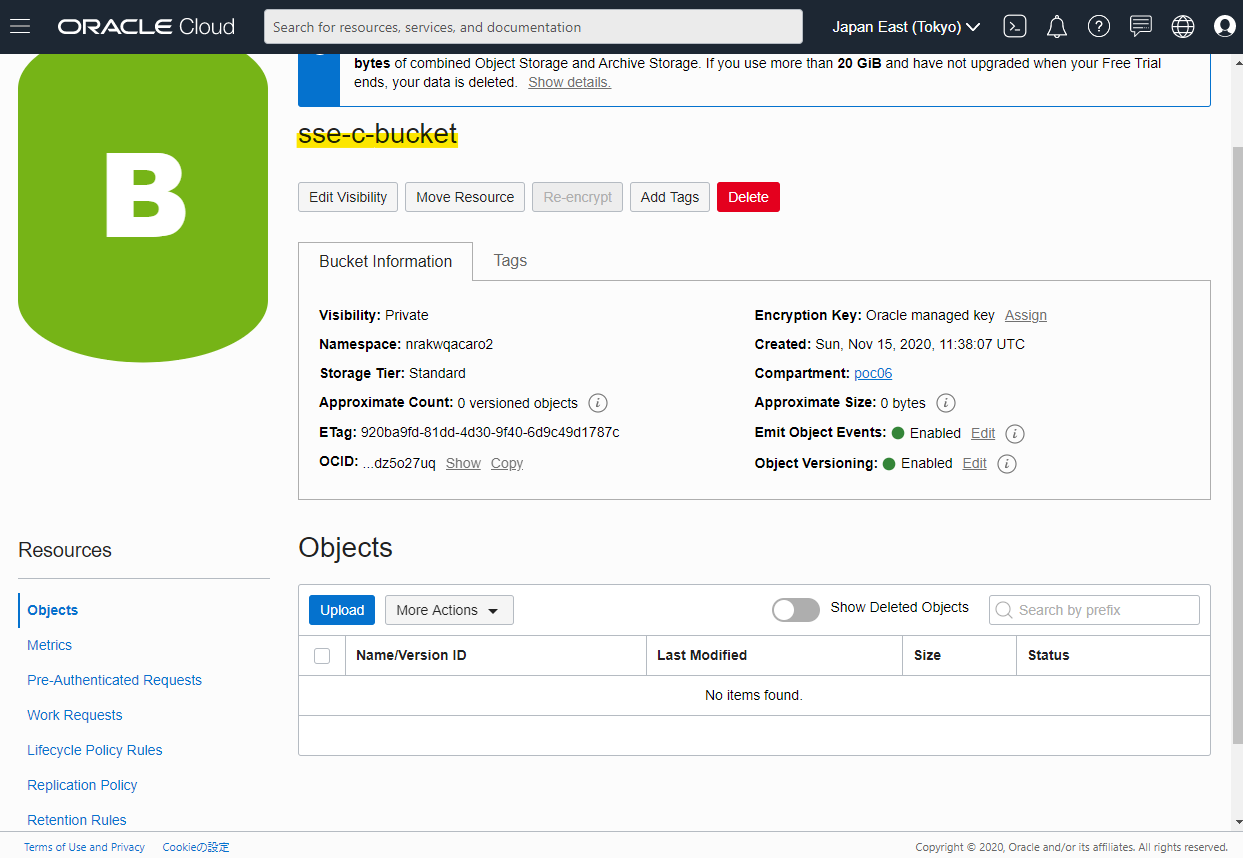
Task: Click the red Delete button
Action: pyautogui.click(x=748, y=197)
